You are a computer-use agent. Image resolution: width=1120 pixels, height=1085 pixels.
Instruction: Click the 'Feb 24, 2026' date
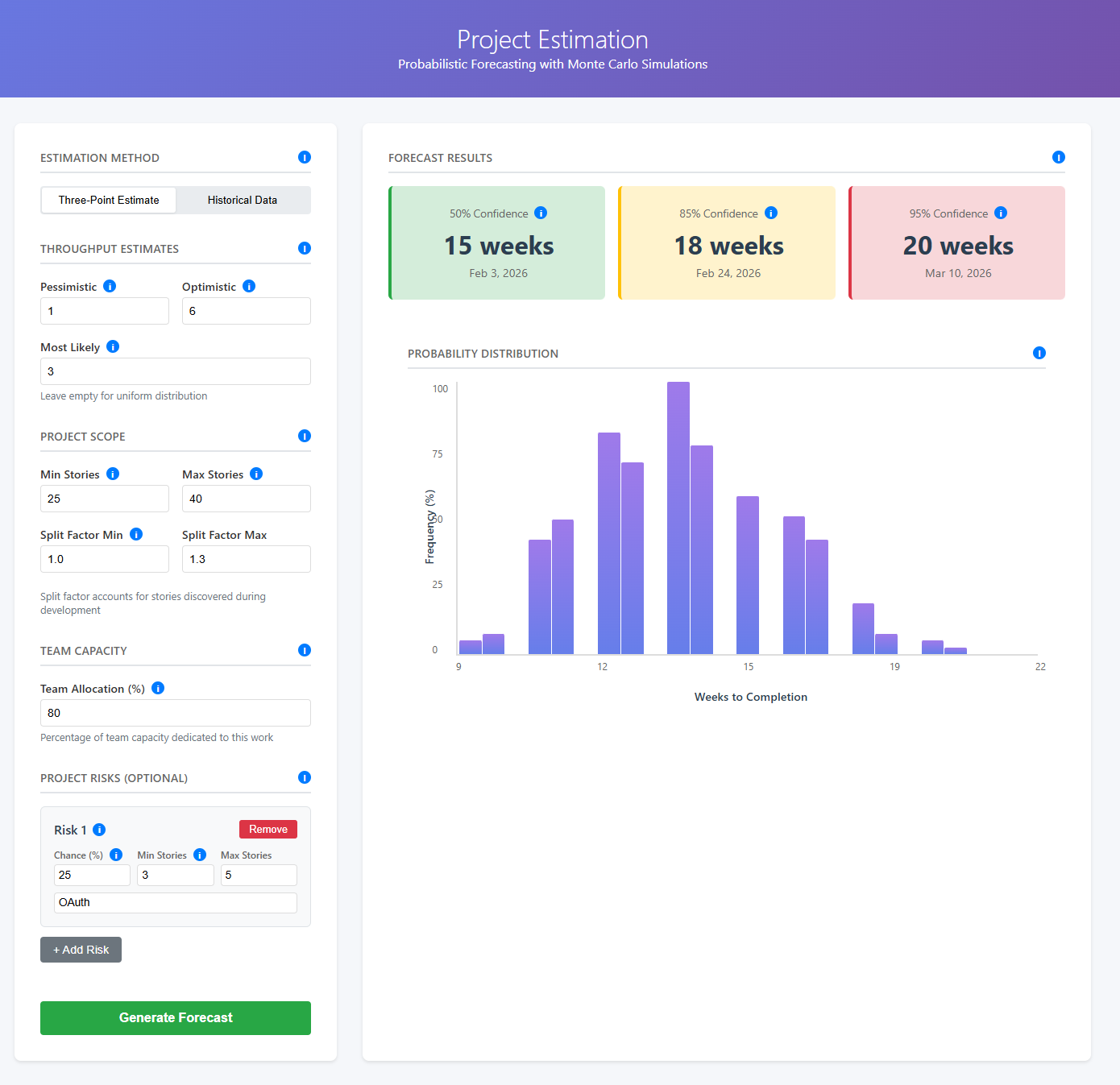(x=728, y=273)
